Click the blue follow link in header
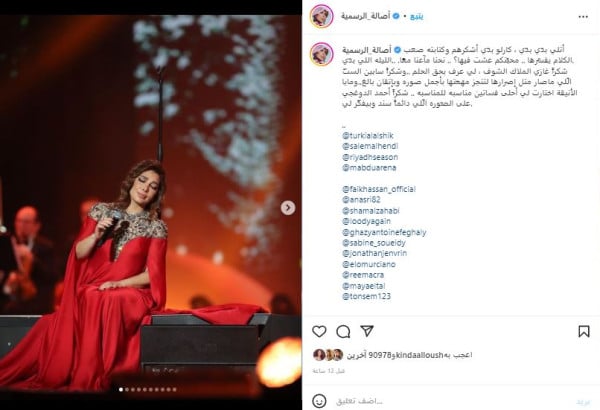 (417, 16)
